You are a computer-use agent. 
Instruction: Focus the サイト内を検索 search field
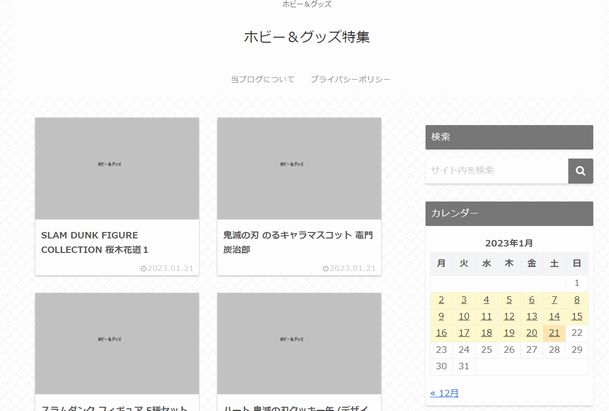pos(497,171)
